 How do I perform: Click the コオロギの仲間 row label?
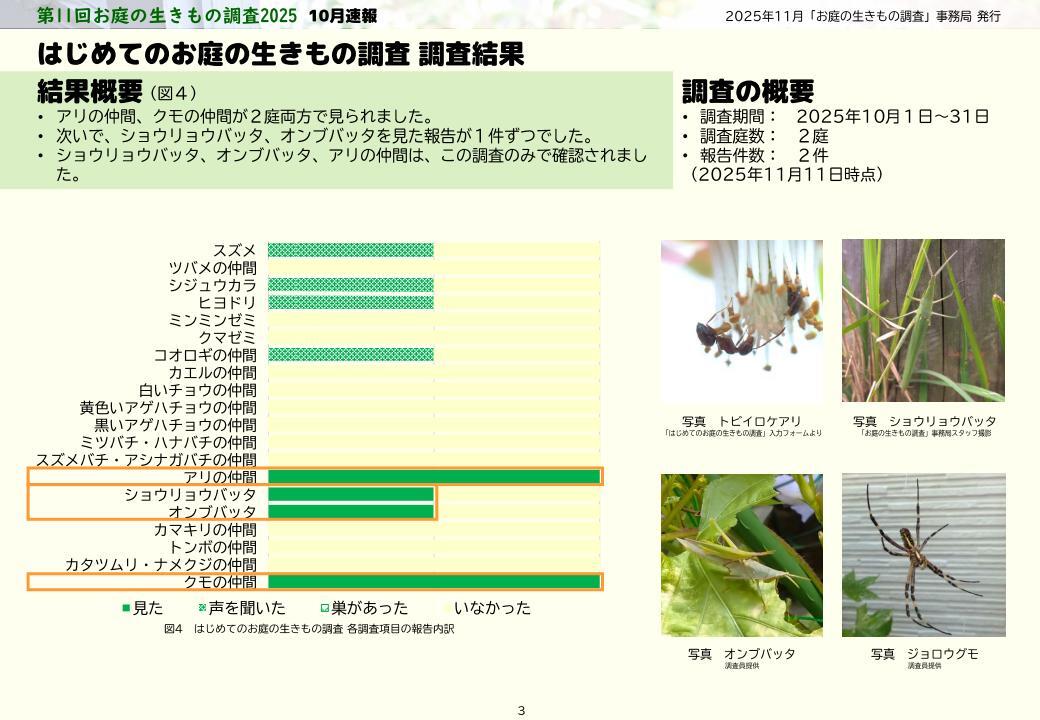click(x=205, y=355)
